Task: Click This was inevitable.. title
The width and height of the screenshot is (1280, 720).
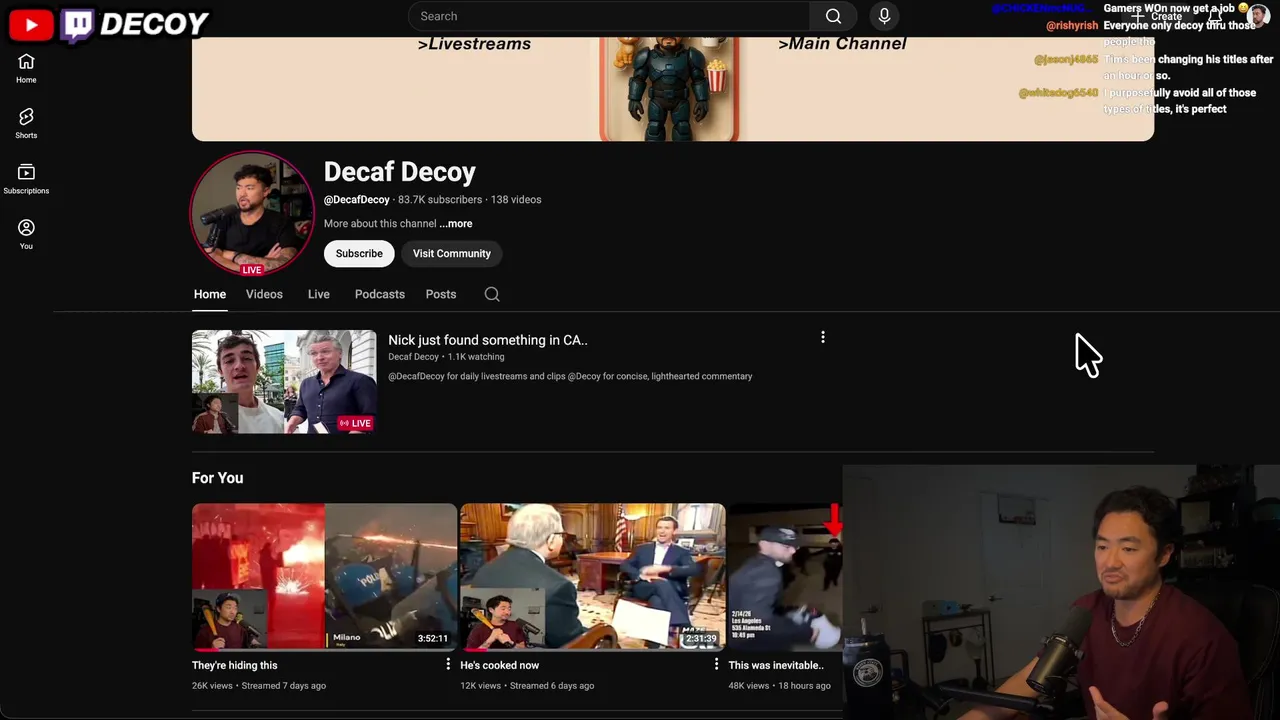Action: 776,665
